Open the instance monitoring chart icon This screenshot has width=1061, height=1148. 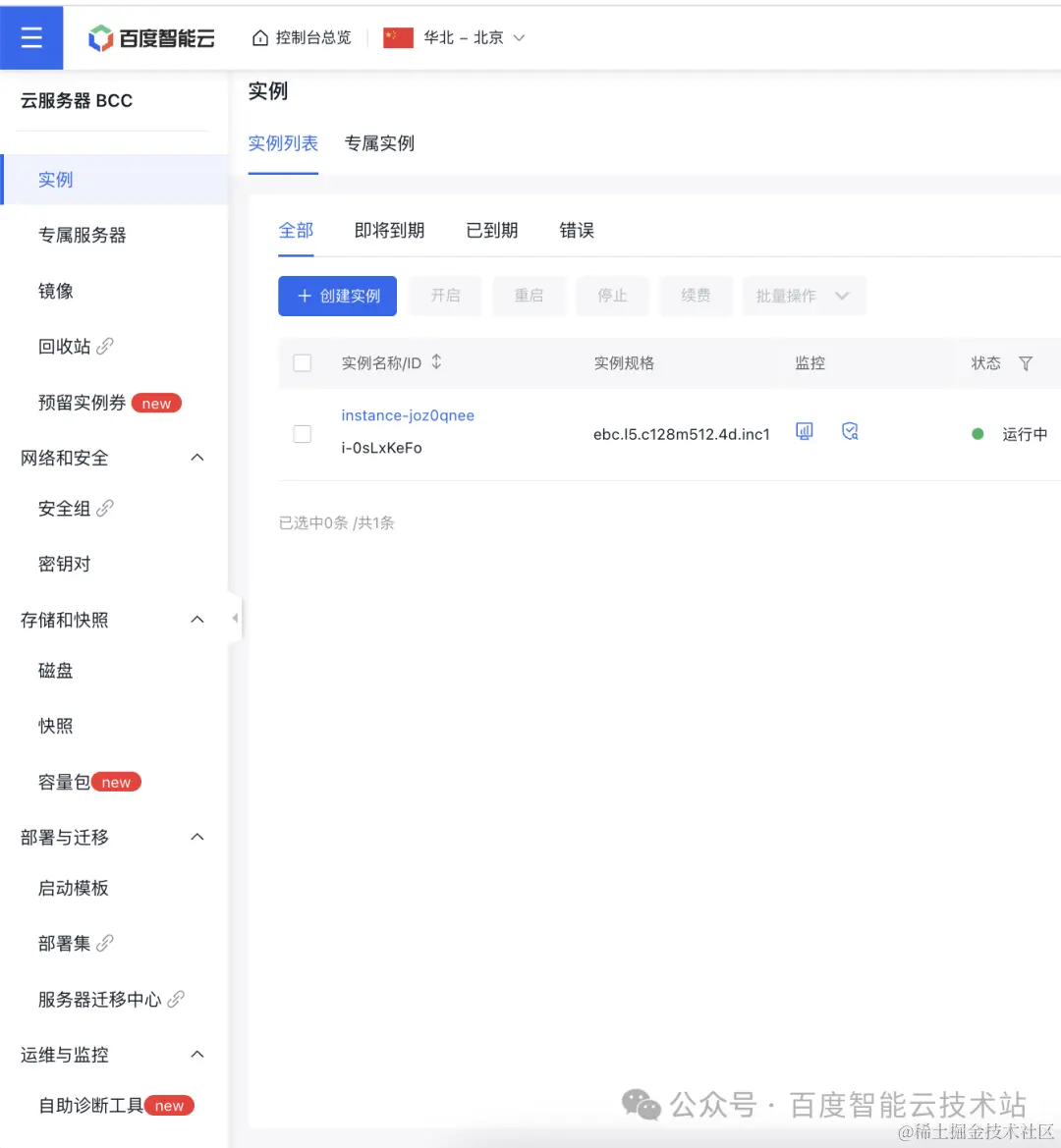pyautogui.click(x=804, y=431)
